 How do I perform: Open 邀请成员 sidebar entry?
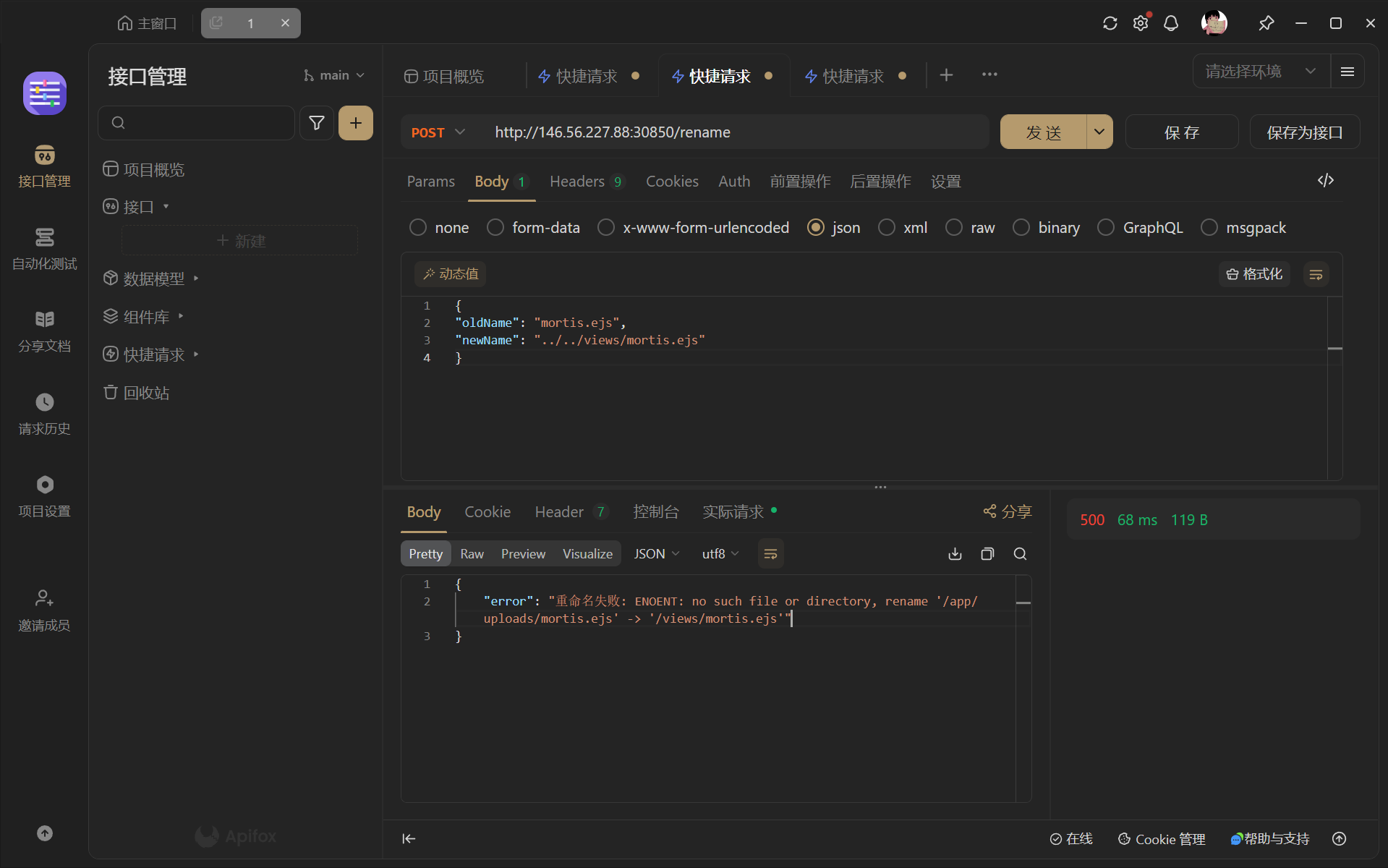44,610
